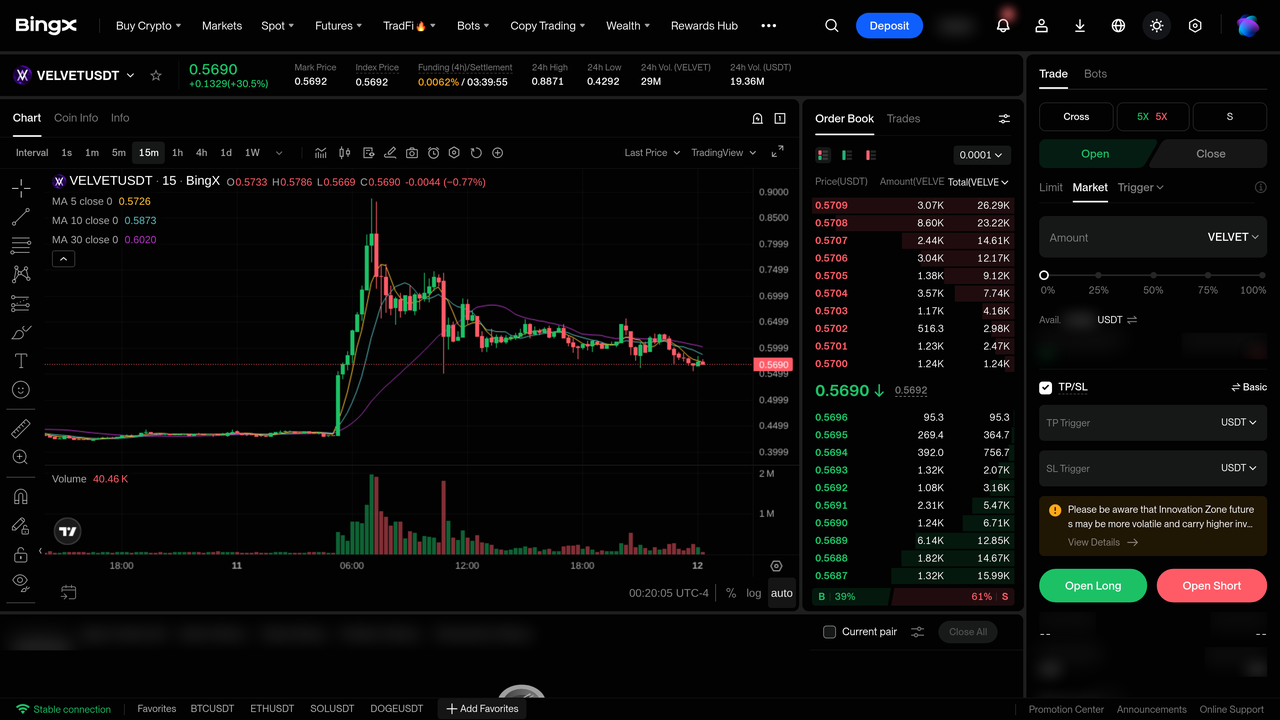Open VELVET amount unit dropdown
Screen dimensions: 1280x720
(x=1233, y=237)
